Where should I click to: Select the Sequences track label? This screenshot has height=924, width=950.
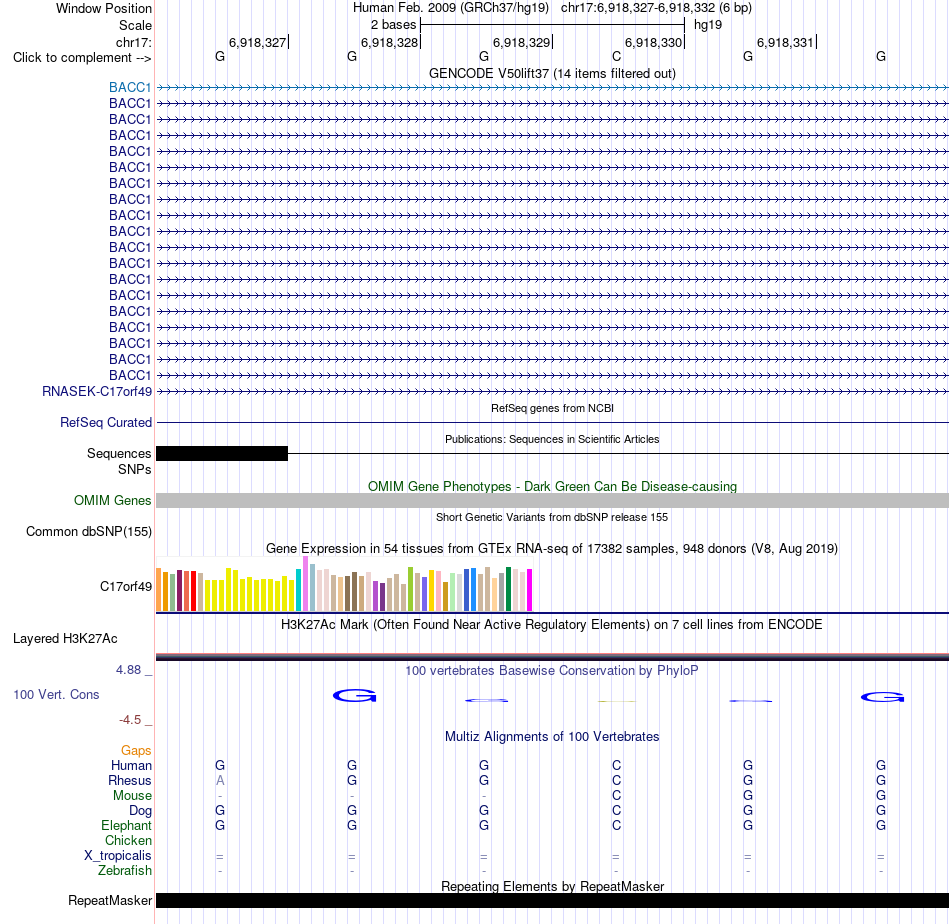pos(119,453)
